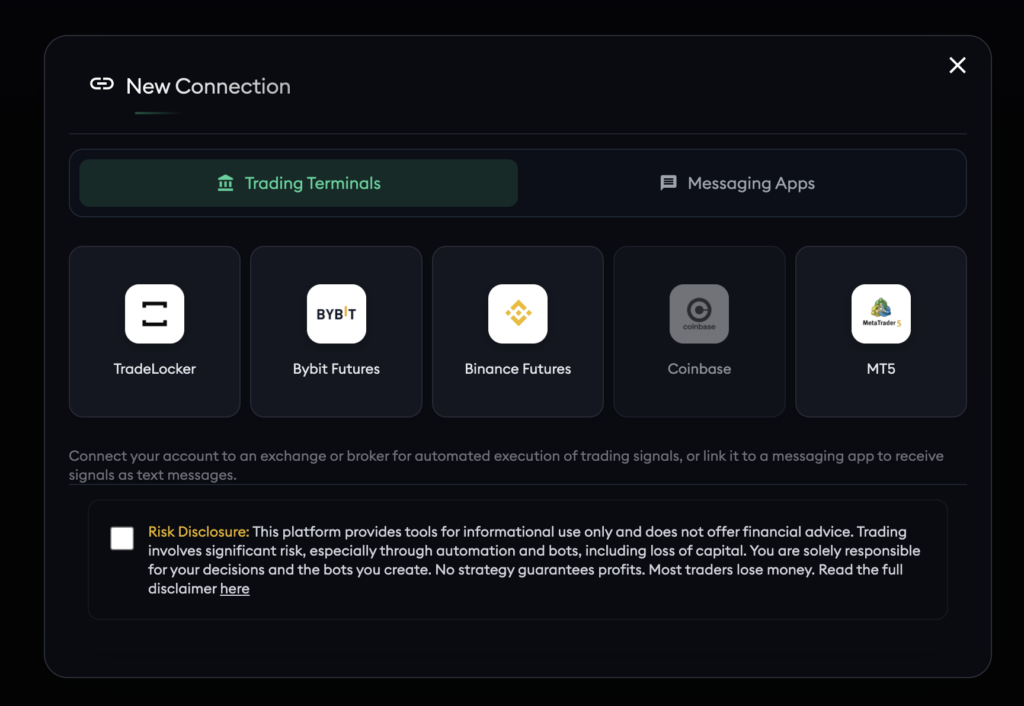The image size is (1024, 706).
Task: Click the MT5 text label
Action: 880,369
